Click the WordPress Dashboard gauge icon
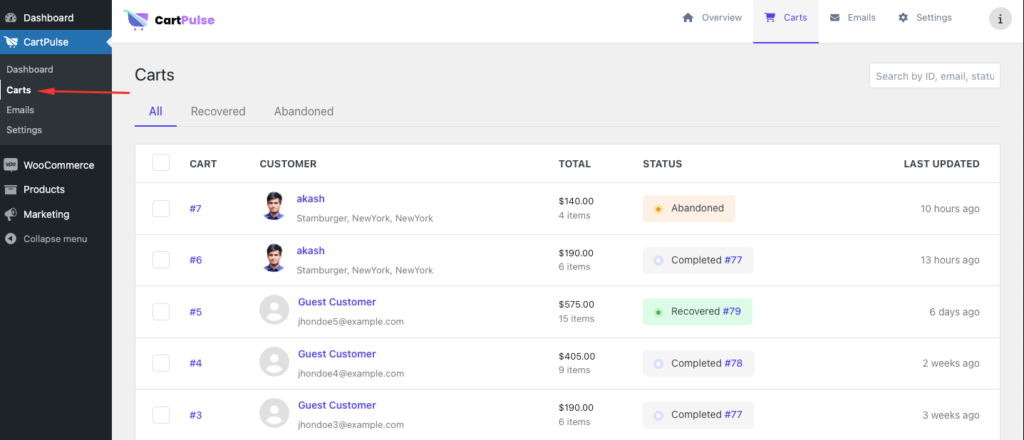Screen dimensions: 1024x440 10,18
